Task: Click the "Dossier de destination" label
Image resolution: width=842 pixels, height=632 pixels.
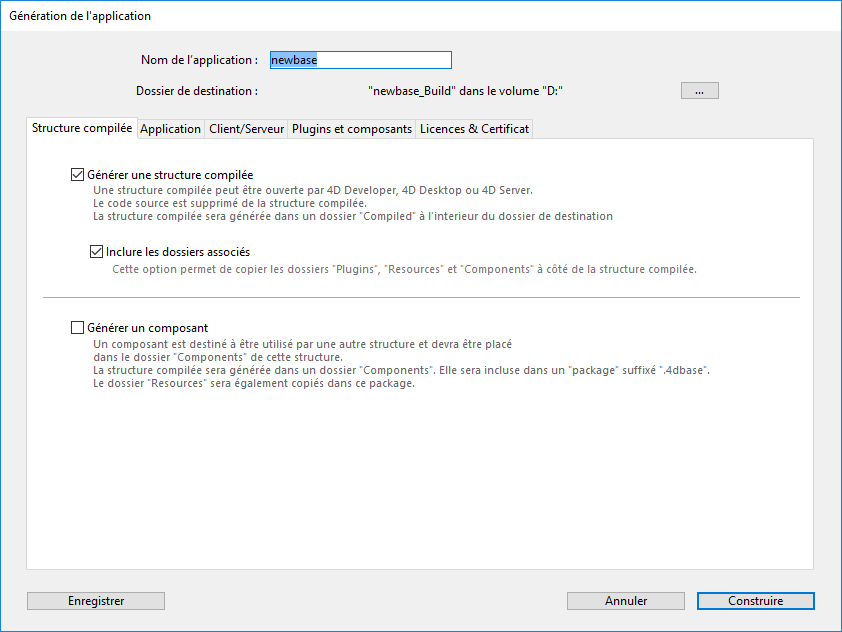Action: 197,91
